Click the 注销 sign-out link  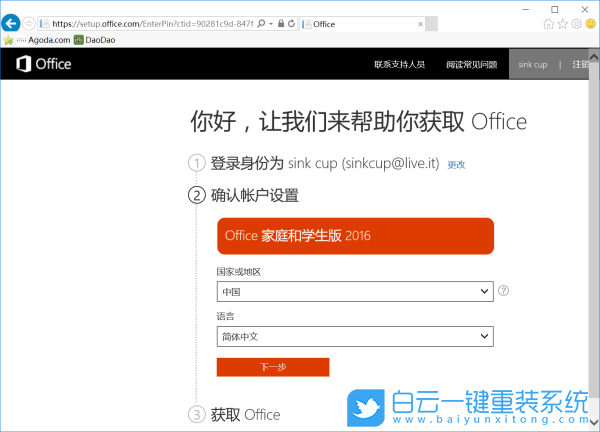pos(580,64)
